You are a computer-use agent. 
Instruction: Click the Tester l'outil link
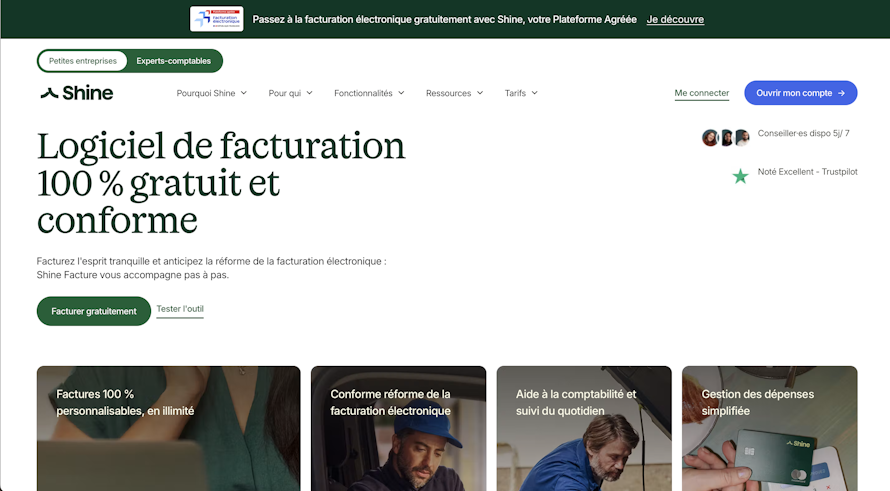(x=180, y=309)
